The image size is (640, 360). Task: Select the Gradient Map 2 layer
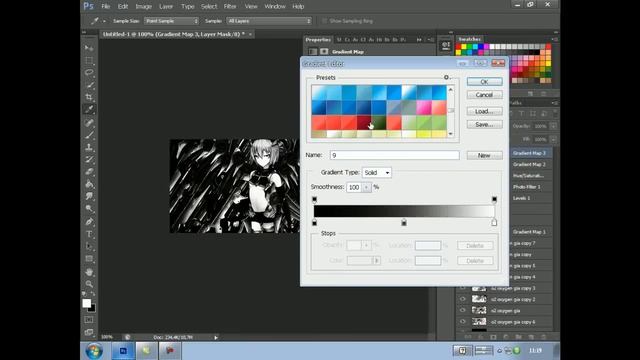pos(529,164)
